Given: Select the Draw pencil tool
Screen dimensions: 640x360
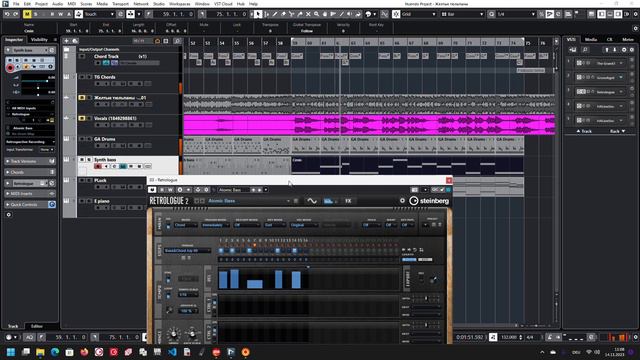Looking at the screenshot, I should (275, 14).
